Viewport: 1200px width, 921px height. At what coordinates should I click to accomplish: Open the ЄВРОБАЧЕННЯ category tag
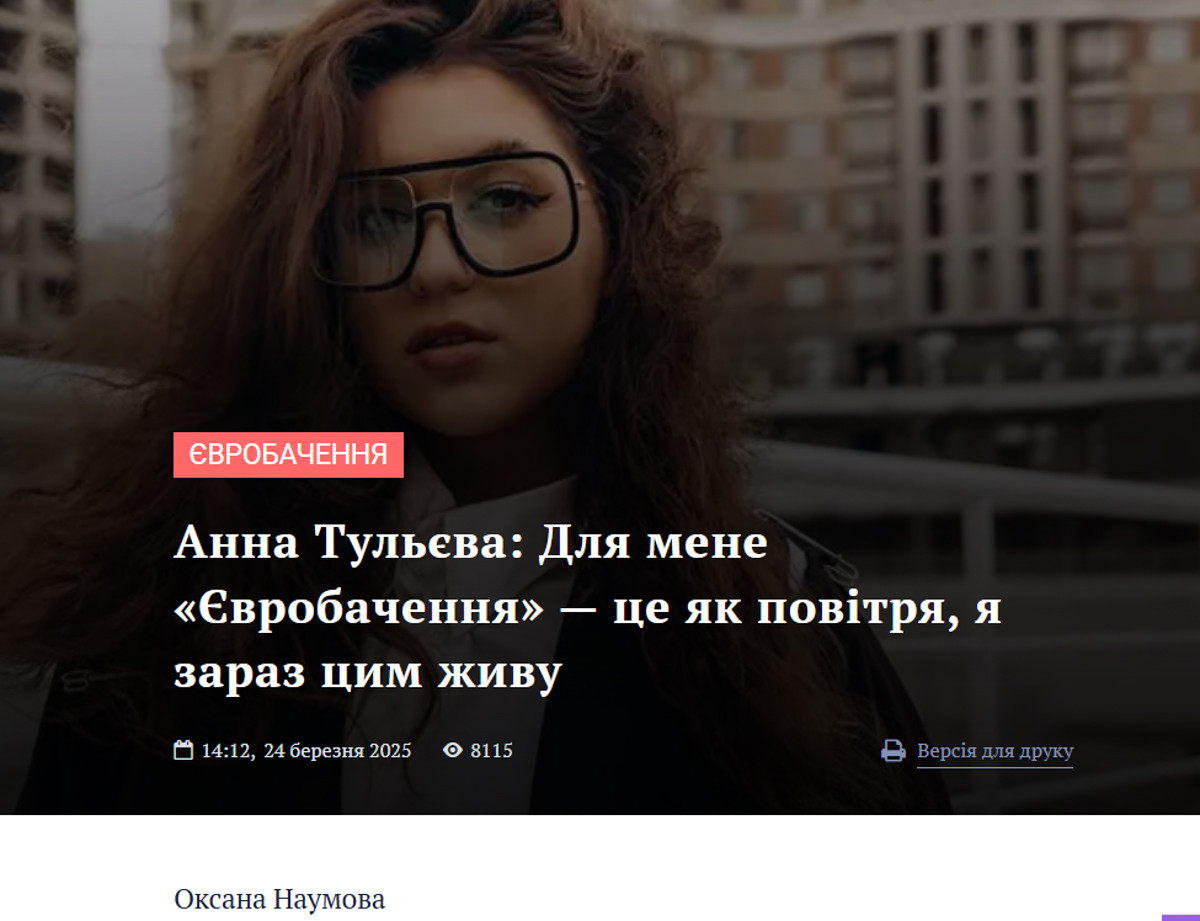point(289,455)
